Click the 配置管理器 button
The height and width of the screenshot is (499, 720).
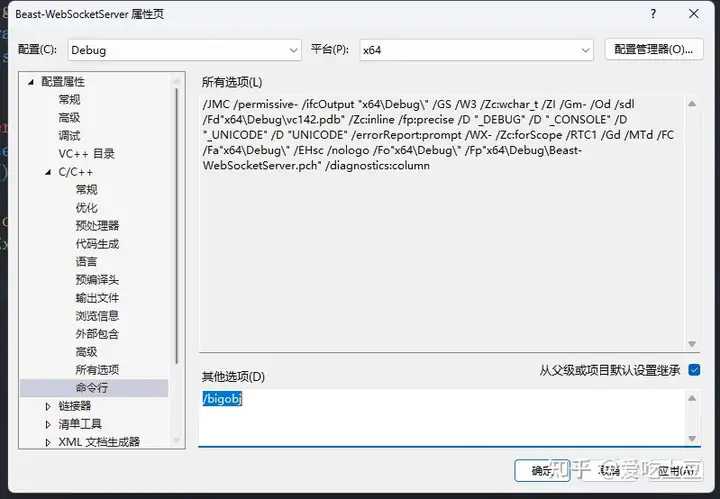[x=652, y=50]
